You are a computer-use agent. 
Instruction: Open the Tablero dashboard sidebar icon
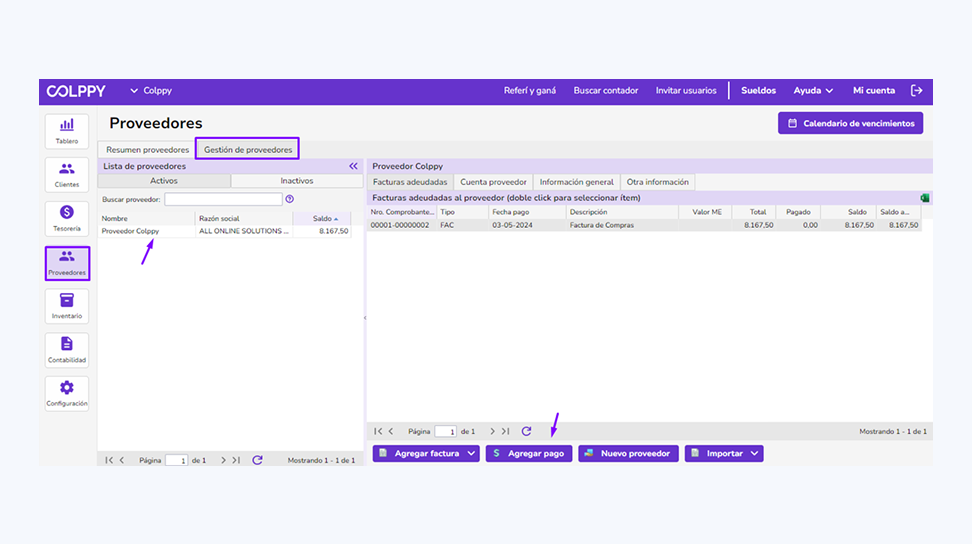pyautogui.click(x=66, y=131)
